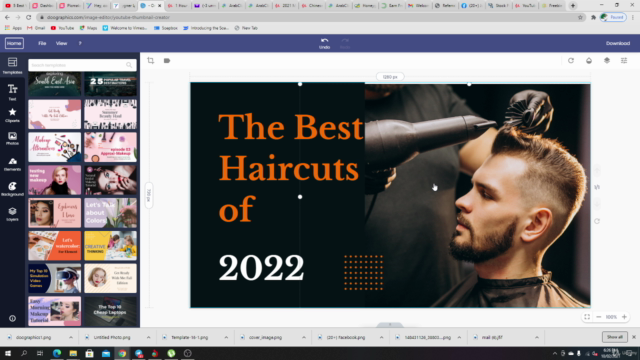Open File Explorer from taskbar

[x=73, y=353]
